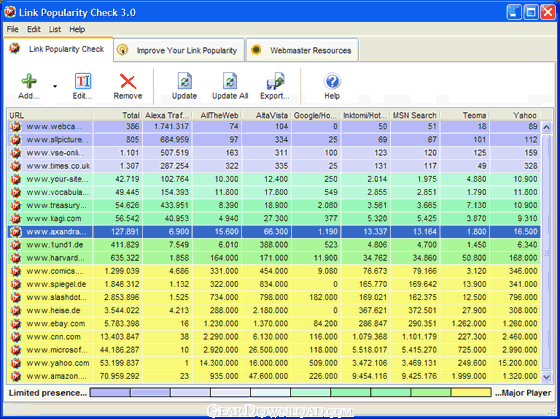Open the File menu

pyautogui.click(x=12, y=29)
